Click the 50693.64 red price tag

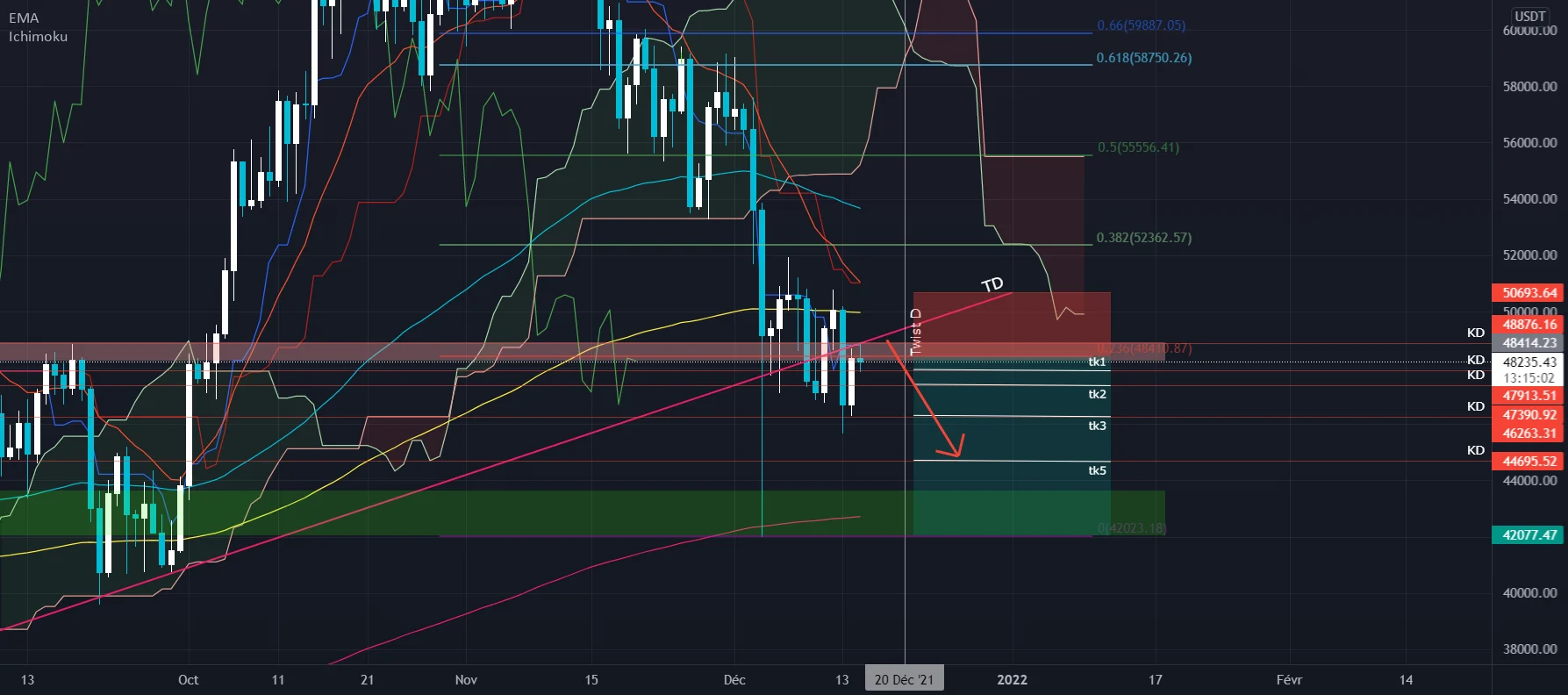pyautogui.click(x=1528, y=293)
